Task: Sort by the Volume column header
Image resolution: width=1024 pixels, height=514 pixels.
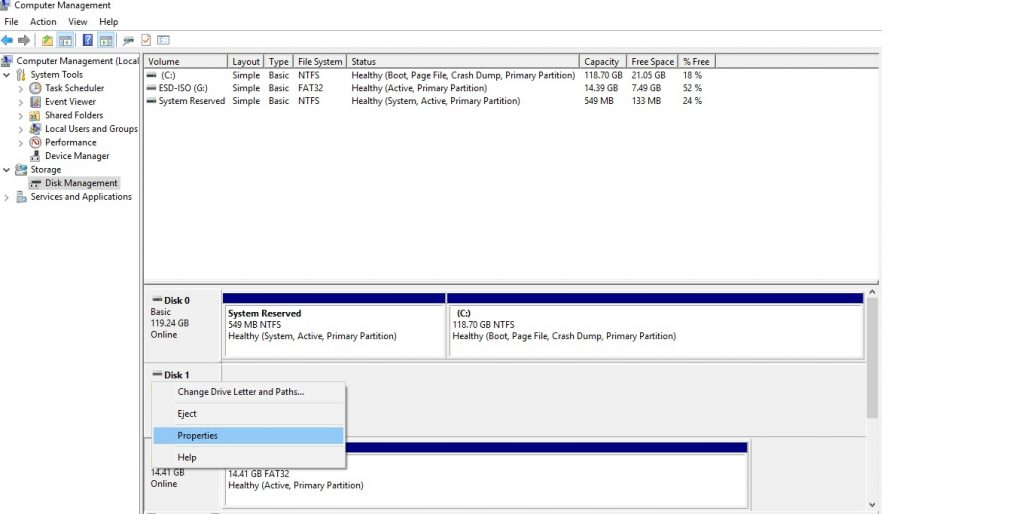Action: point(185,61)
